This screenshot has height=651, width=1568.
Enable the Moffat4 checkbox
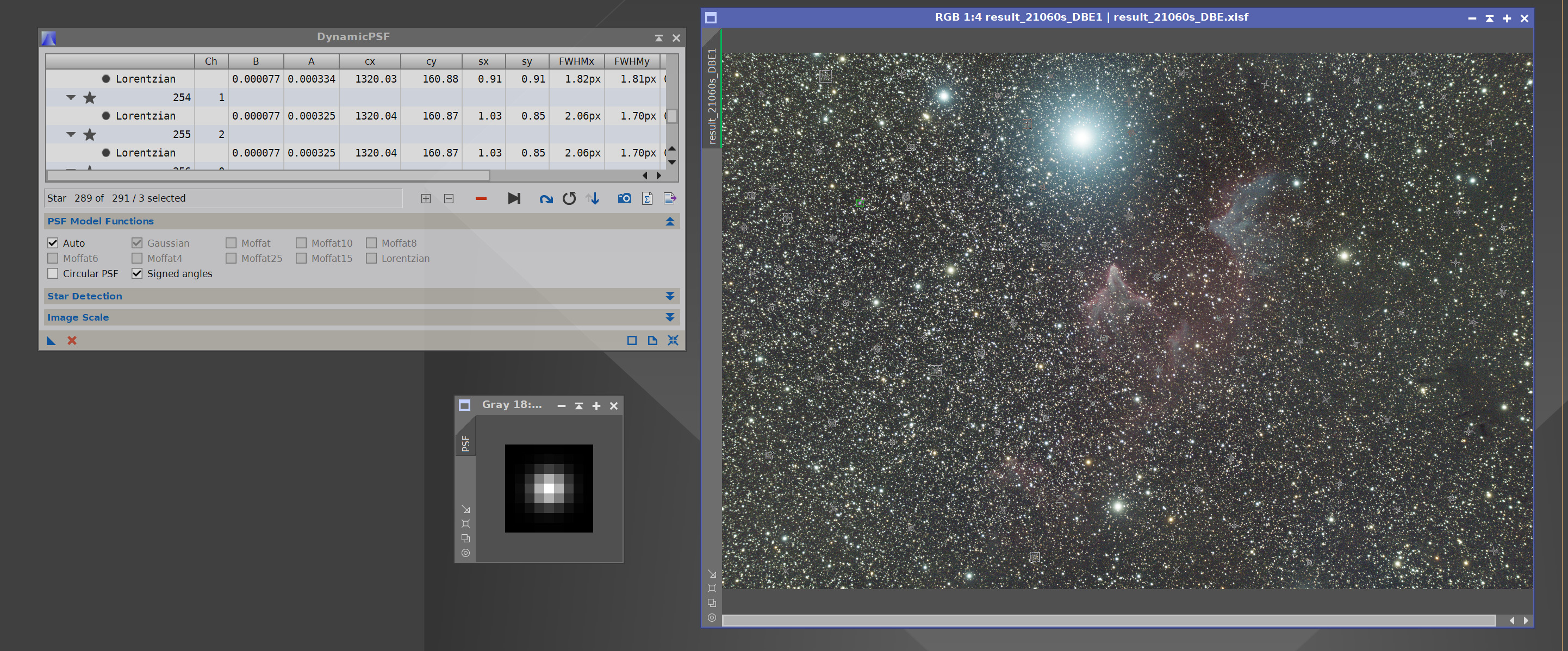tap(137, 258)
